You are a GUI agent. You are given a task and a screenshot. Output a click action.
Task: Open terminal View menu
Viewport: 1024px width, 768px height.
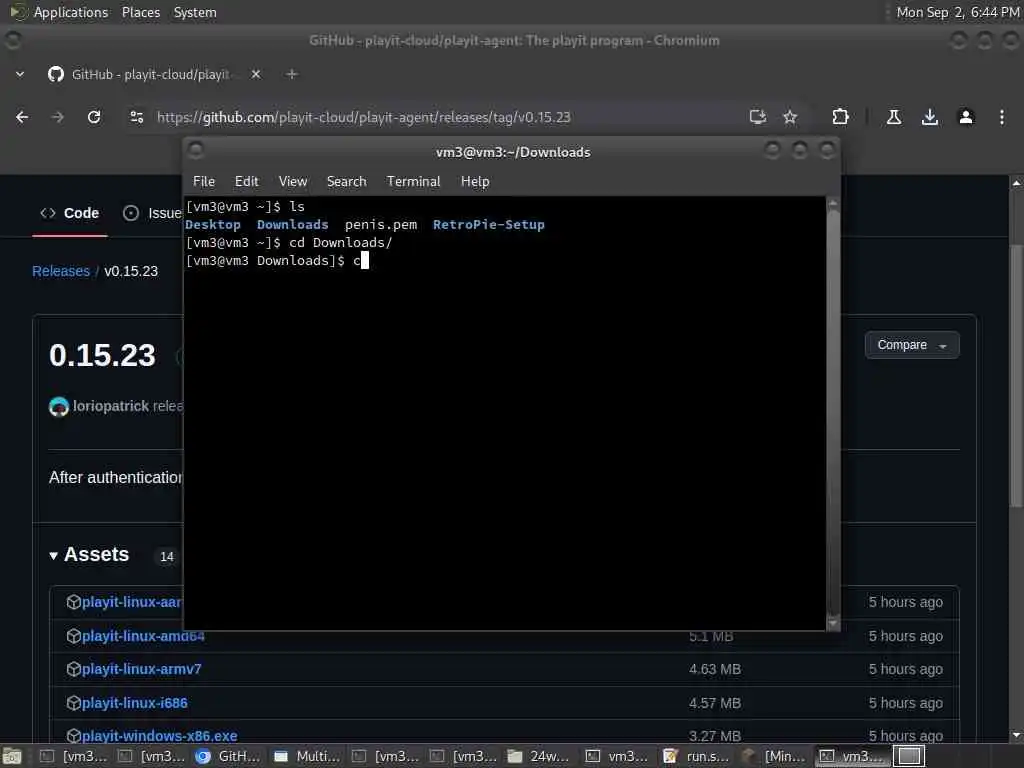[x=293, y=182]
